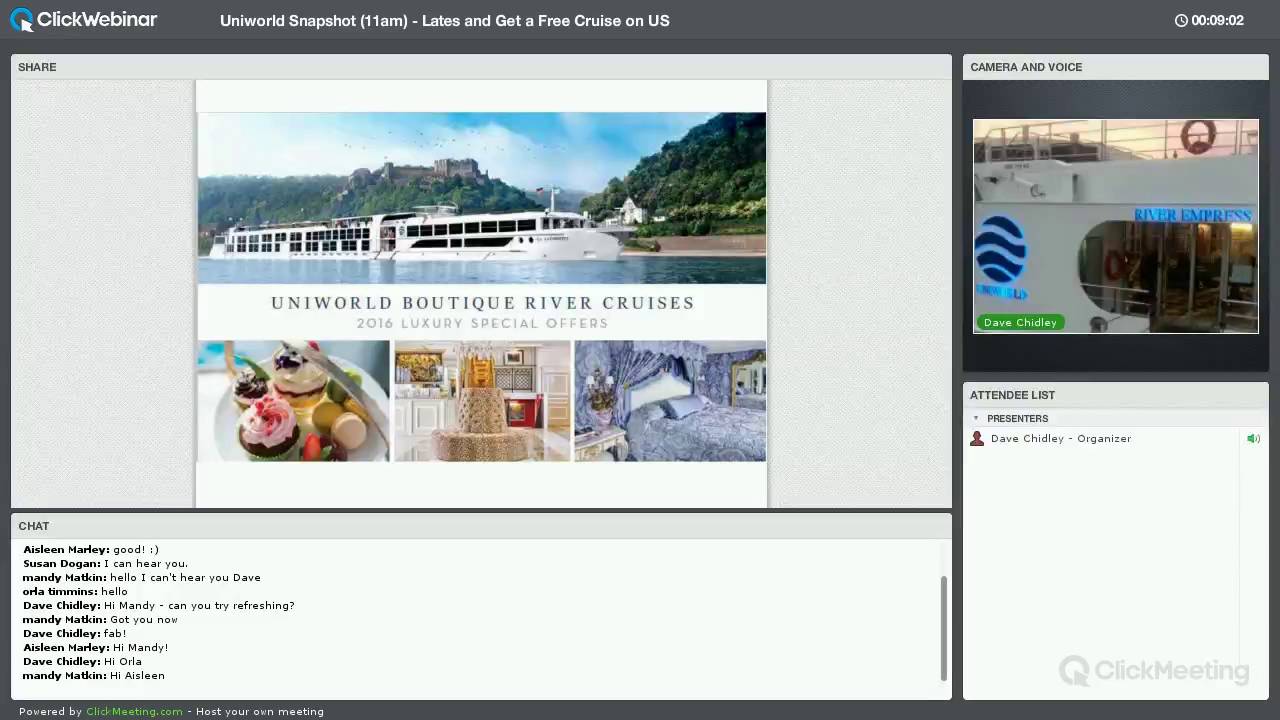Click the Dave Chidley green camera name label
The height and width of the screenshot is (720, 1280).
[1020, 323]
